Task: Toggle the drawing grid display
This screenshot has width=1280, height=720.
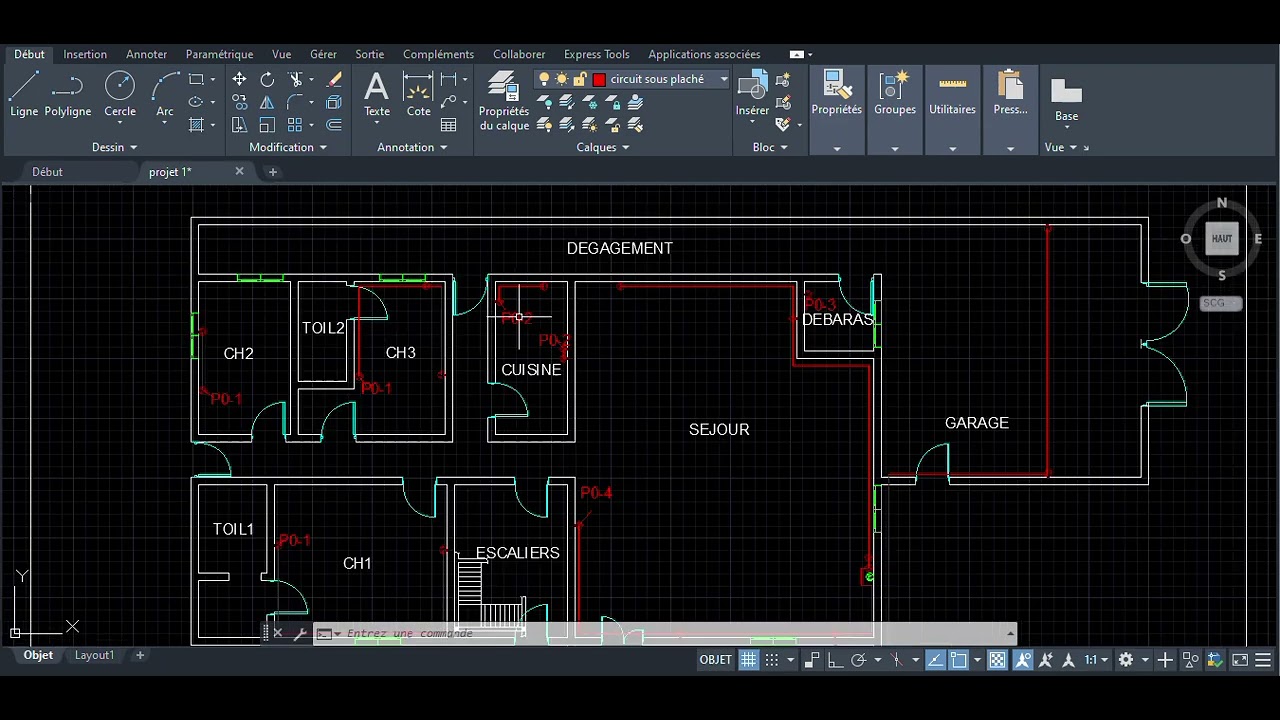Action: (x=748, y=660)
